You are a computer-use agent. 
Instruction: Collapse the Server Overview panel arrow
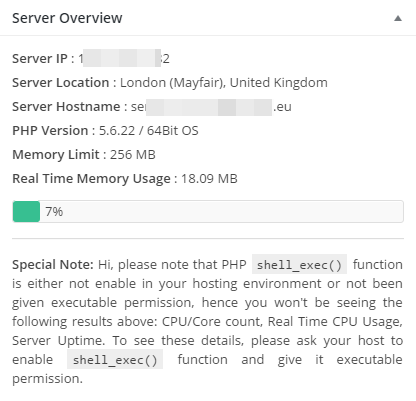398,18
